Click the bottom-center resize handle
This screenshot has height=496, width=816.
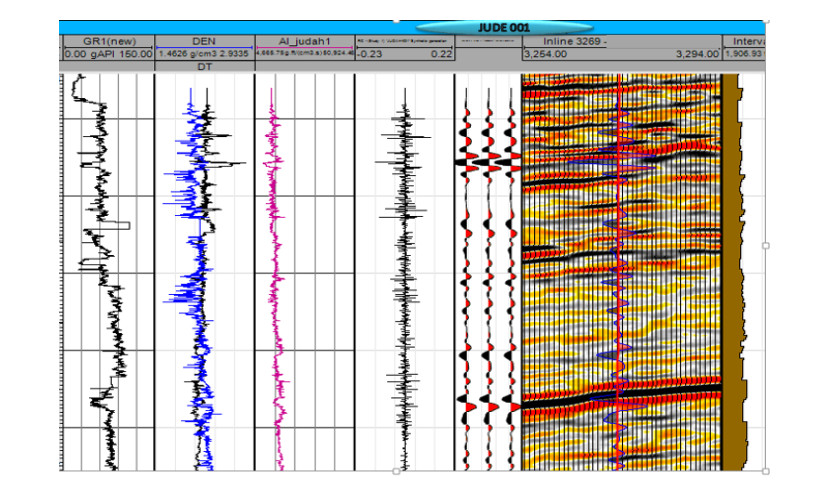point(396,470)
